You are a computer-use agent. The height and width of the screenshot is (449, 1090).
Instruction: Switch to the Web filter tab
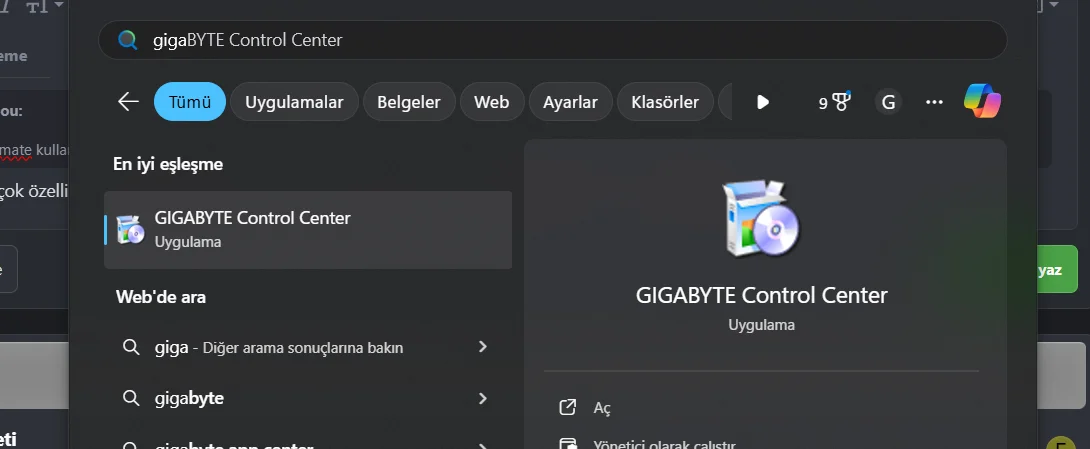[x=491, y=102]
